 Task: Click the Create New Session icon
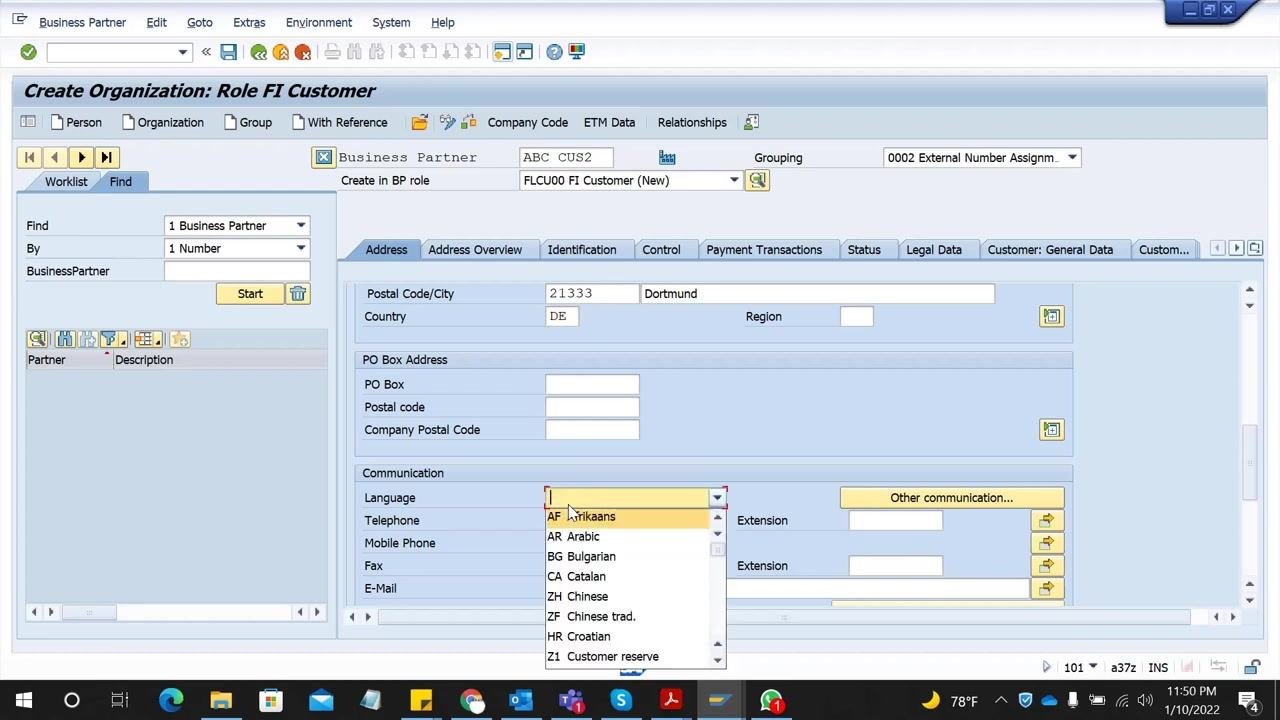(502, 52)
